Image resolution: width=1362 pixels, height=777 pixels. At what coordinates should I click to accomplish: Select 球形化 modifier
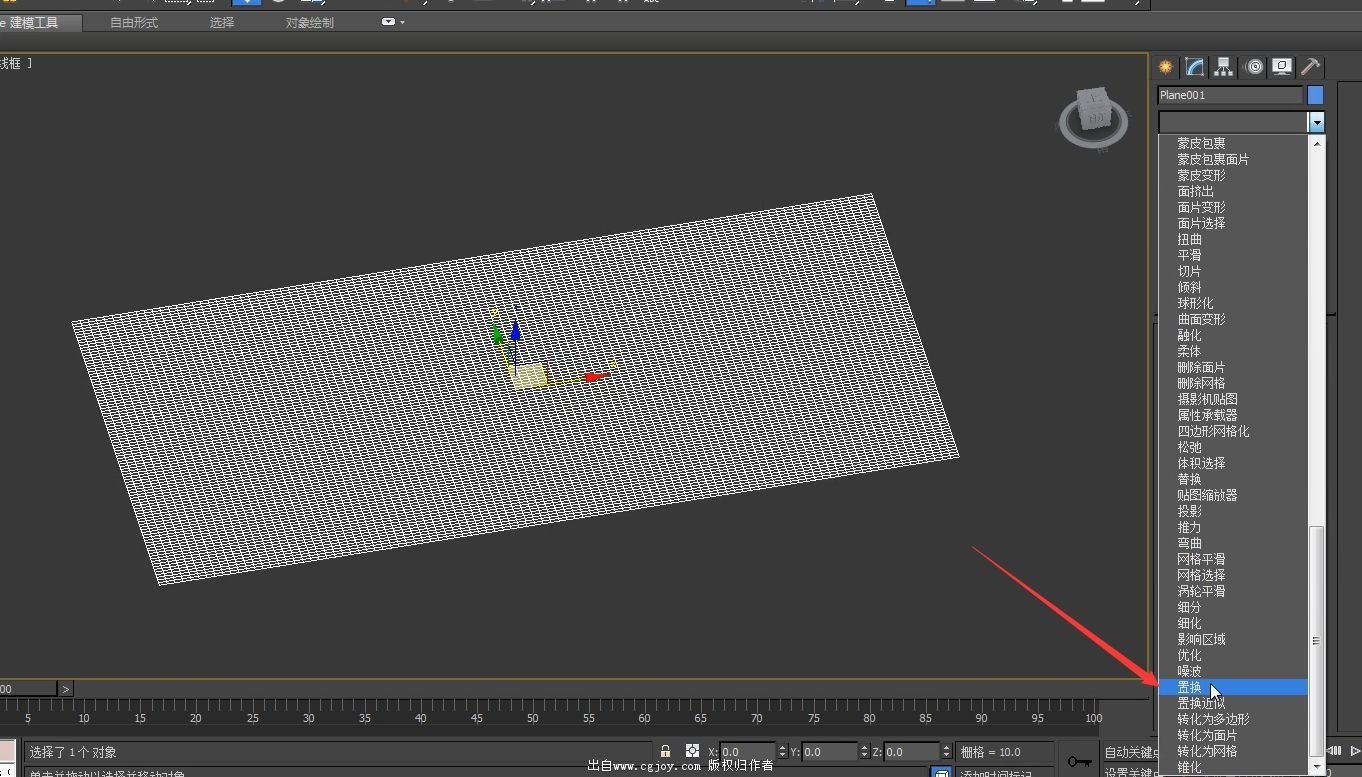click(x=1234, y=303)
